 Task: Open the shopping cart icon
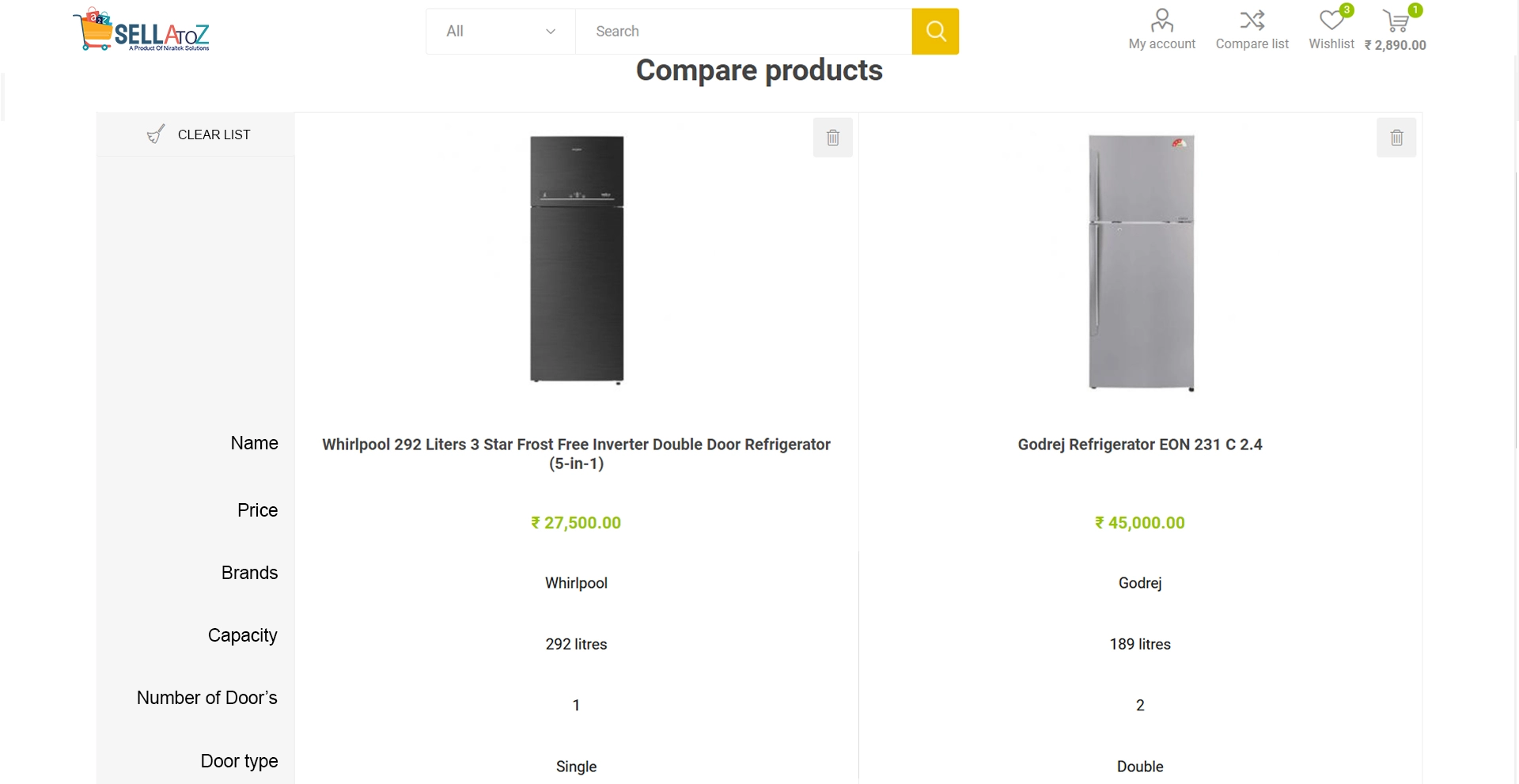click(x=1396, y=21)
